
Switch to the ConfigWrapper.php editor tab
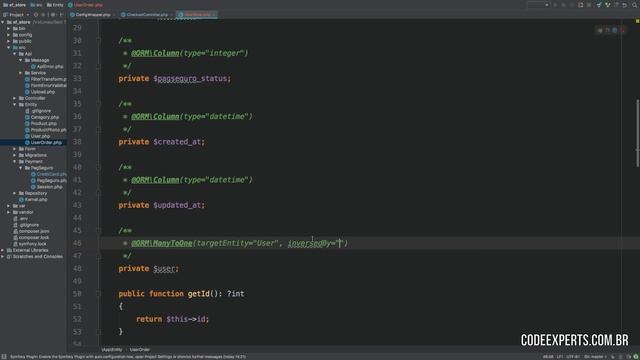click(x=93, y=15)
